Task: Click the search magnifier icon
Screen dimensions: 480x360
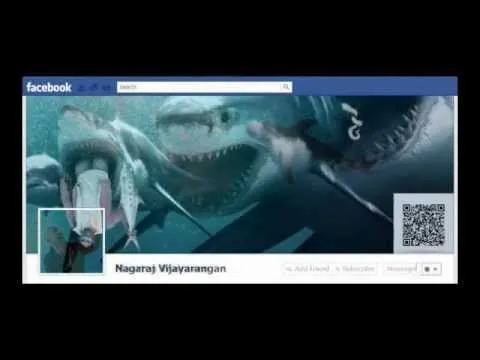Action: point(286,87)
